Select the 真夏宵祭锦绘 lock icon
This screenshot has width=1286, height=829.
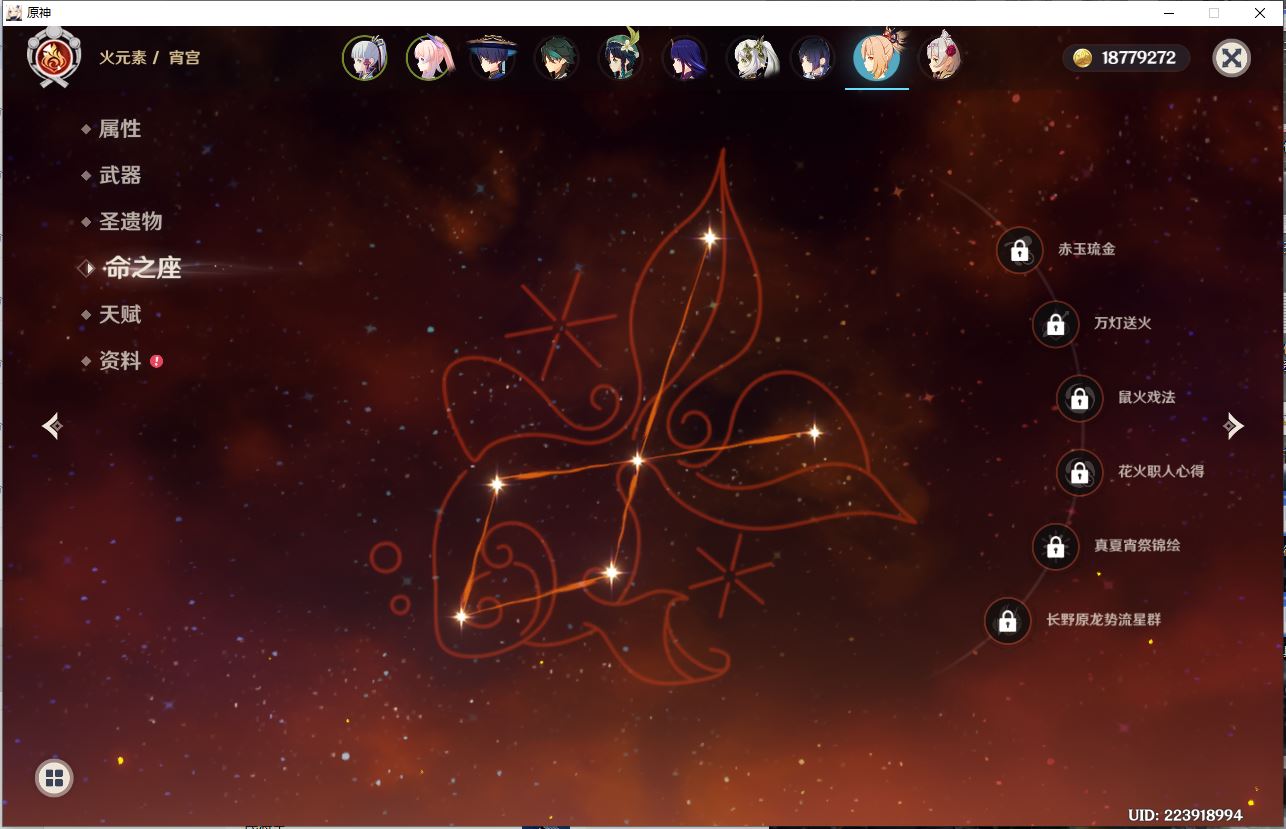tap(1055, 546)
